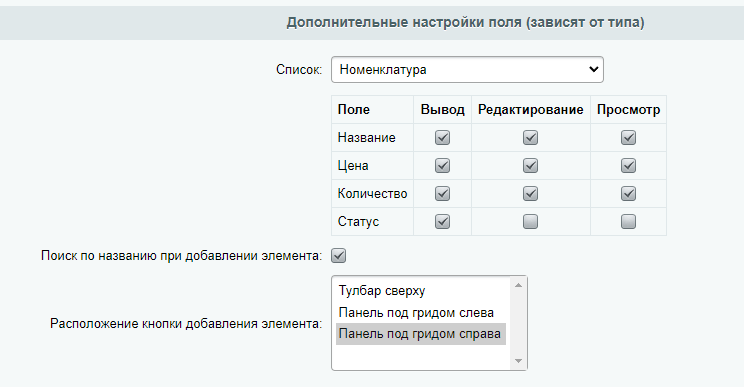Click the listbox scroll up arrow

coord(518,285)
